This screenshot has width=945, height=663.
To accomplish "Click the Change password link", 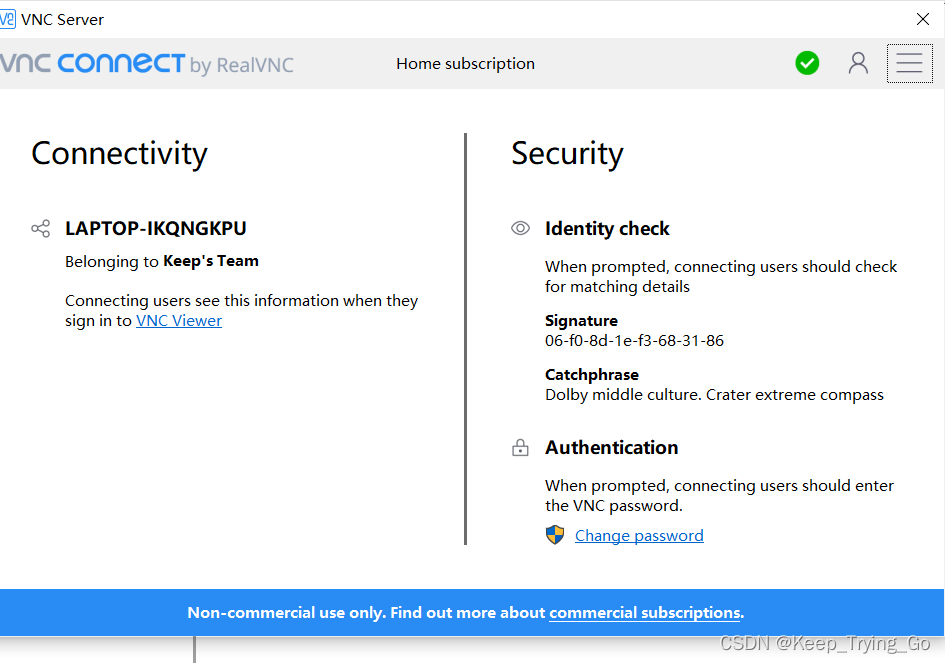I will coord(639,535).
